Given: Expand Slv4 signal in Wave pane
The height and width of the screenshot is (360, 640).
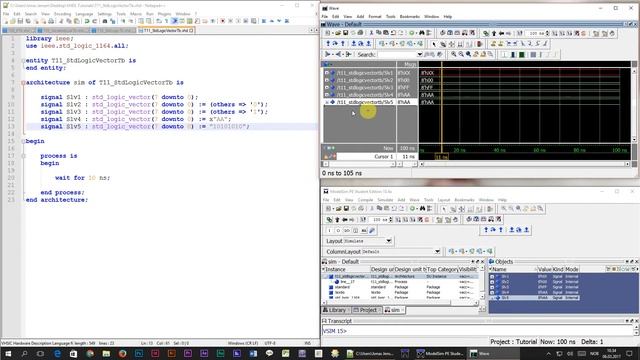Looking at the screenshot, I should (x=327, y=95).
